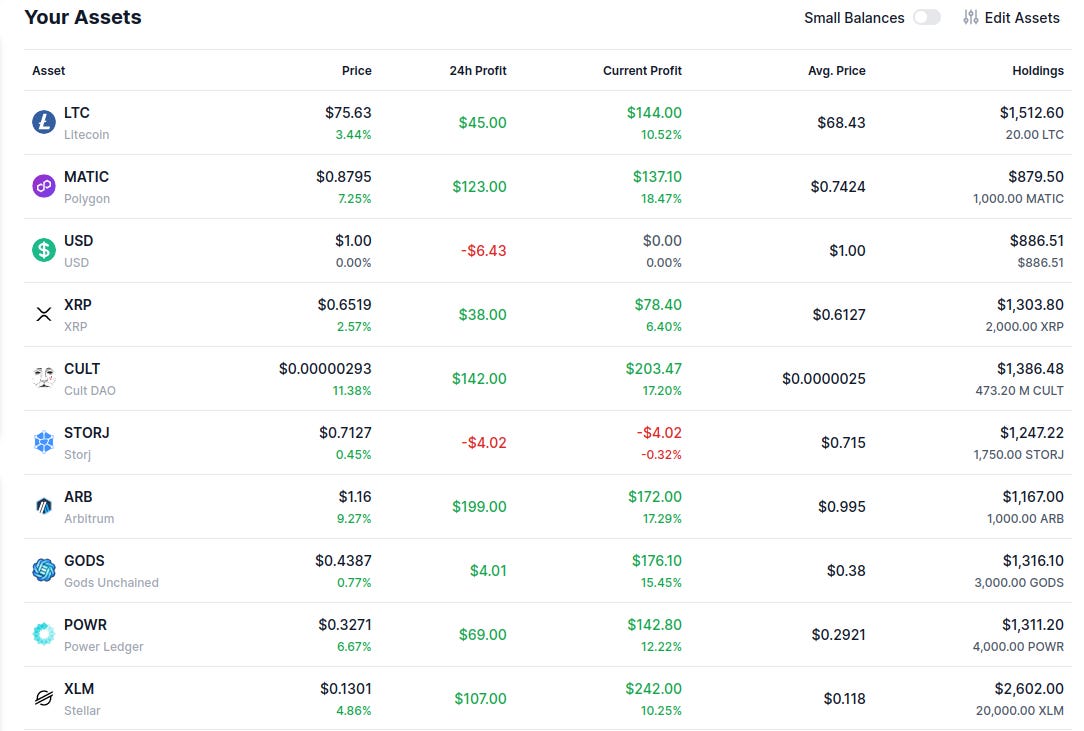Click the Small Balances label

click(x=854, y=17)
